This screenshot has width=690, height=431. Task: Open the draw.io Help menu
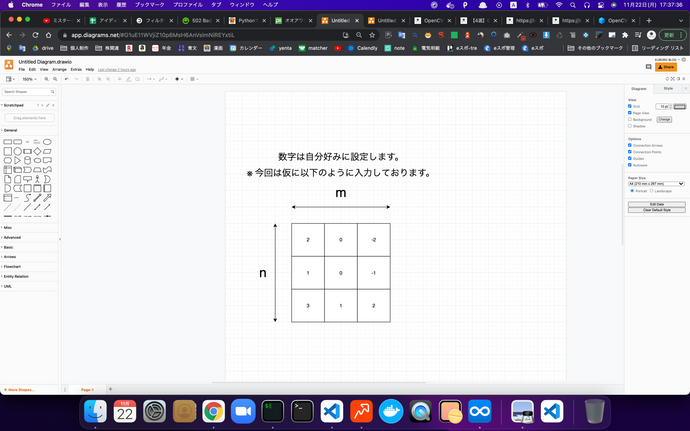(90, 70)
